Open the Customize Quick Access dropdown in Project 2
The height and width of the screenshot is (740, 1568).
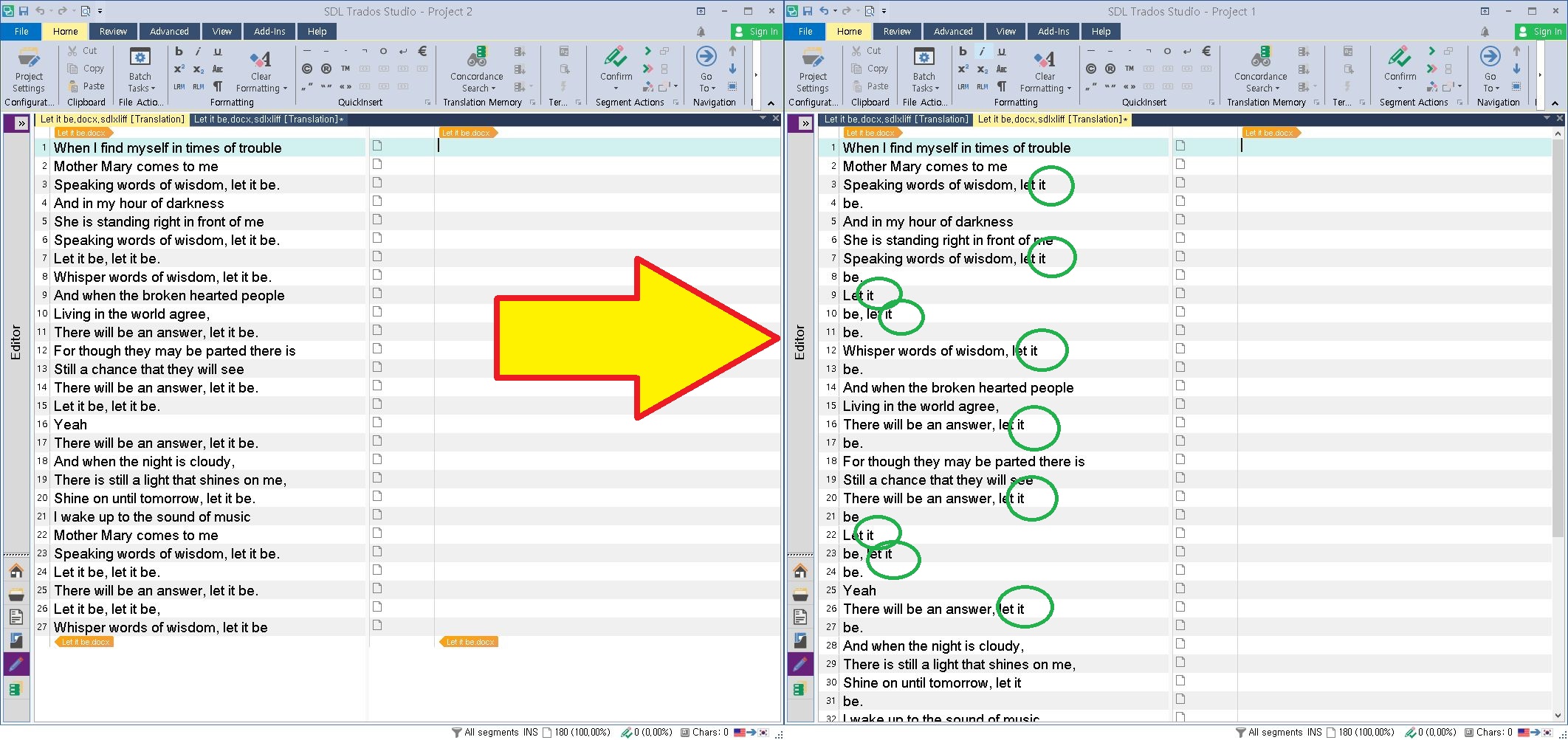pyautogui.click(x=100, y=11)
